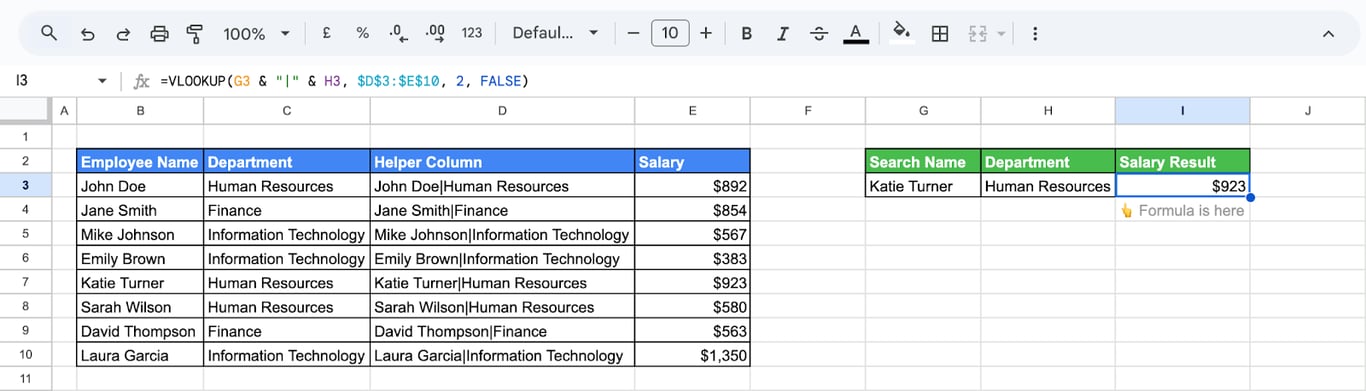The height and width of the screenshot is (391, 1366).
Task: Activate the paint format tool
Action: coord(195,33)
